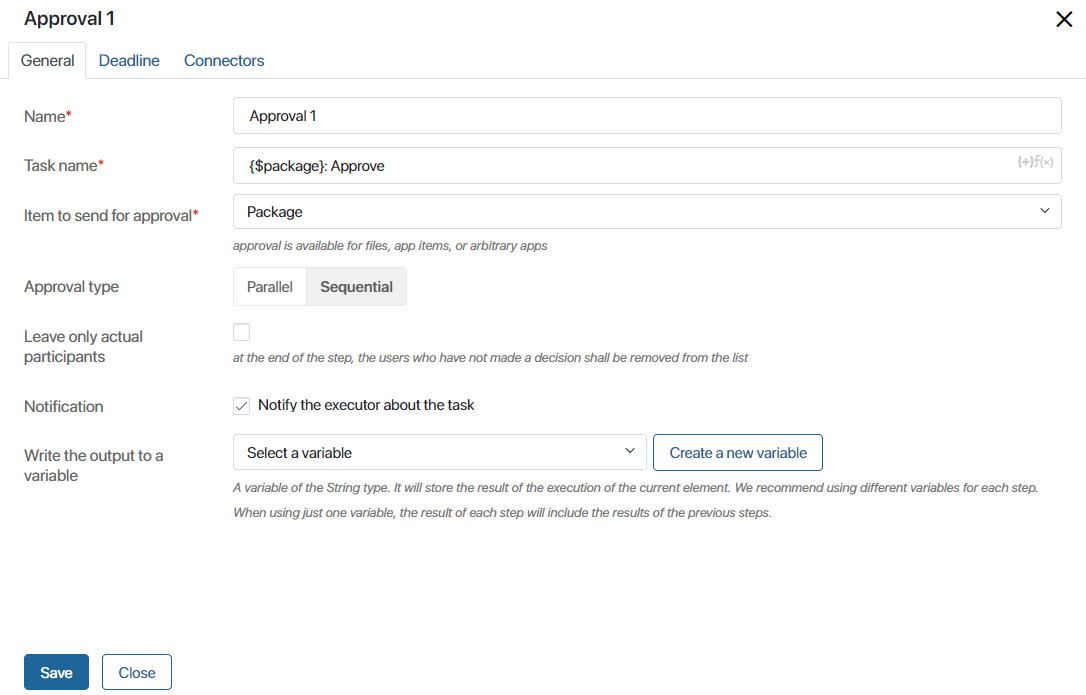Click the chevron arrow in Package field
This screenshot has width=1086, height=695.
point(1044,211)
